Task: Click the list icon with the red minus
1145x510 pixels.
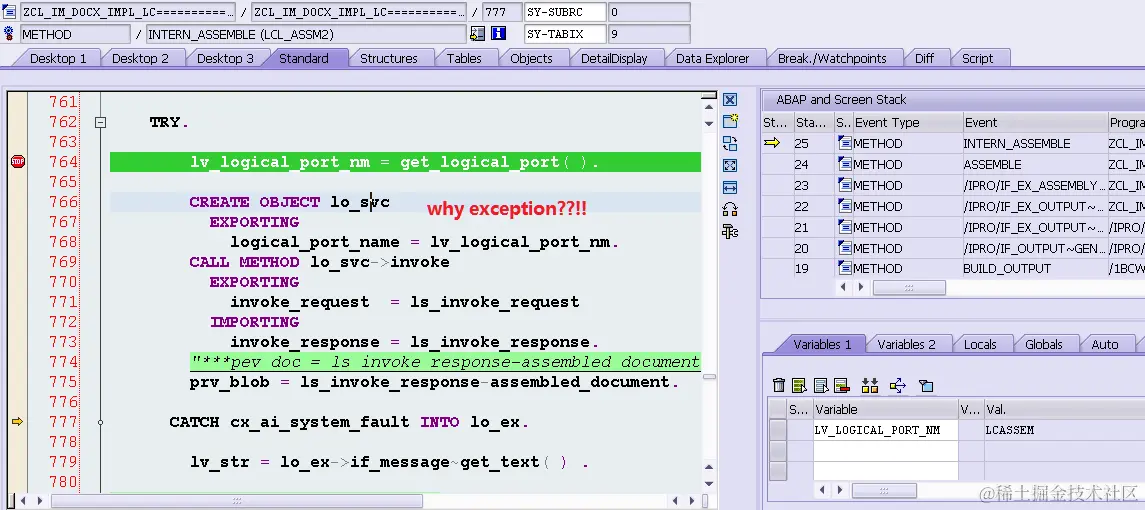Action: [841, 385]
